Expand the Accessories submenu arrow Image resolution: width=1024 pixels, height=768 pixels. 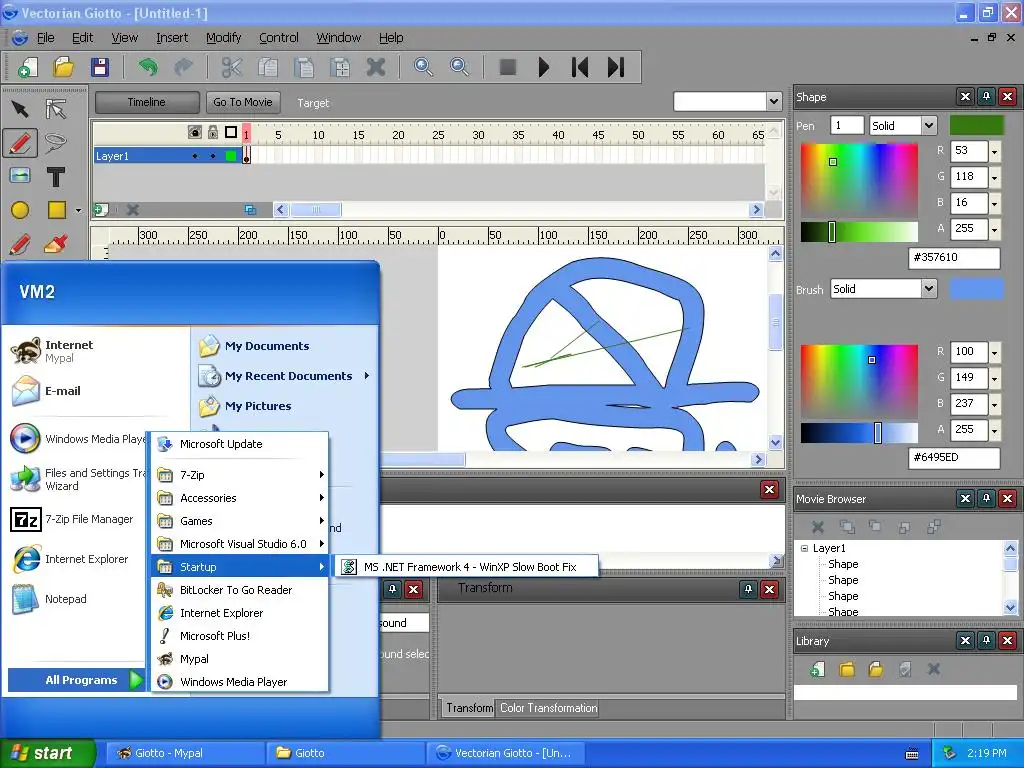click(321, 498)
